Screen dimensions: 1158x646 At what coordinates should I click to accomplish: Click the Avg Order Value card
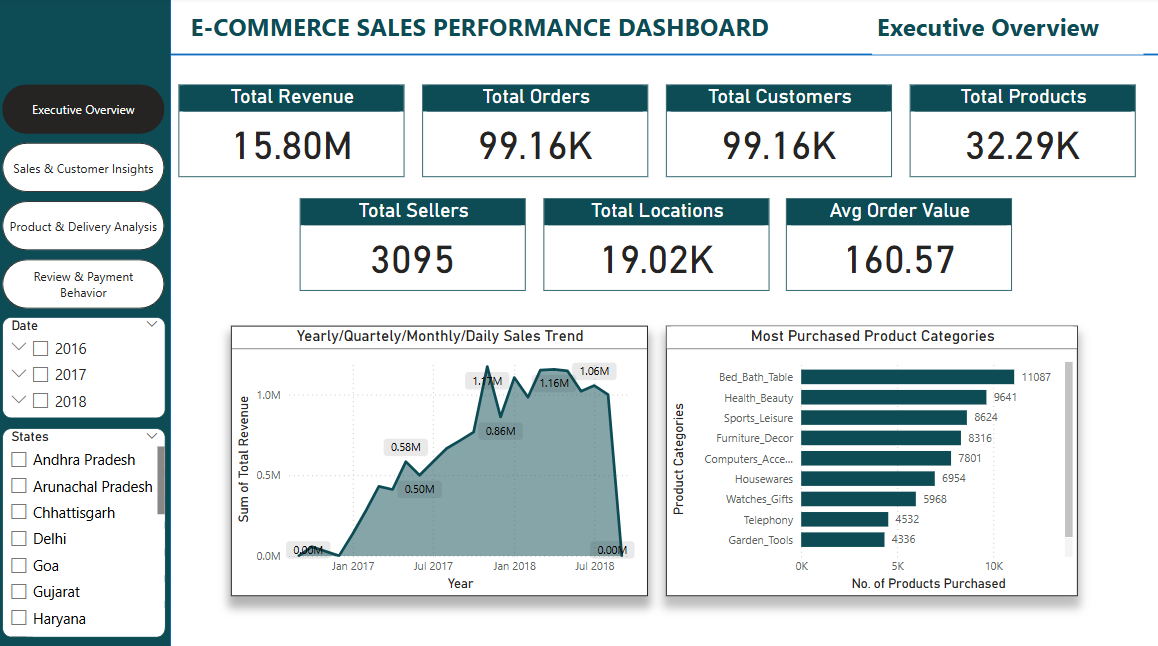click(x=898, y=244)
